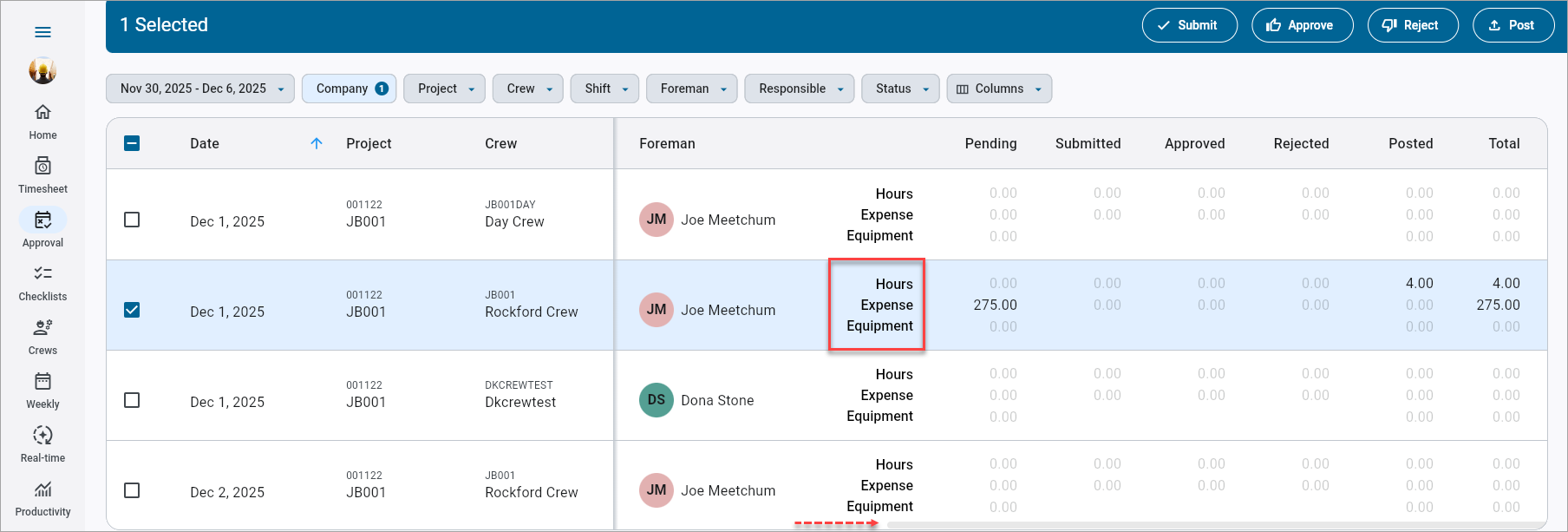Uncheck the selected Rockford Crew Dec 1 row
Viewport: 1568px width, 532px height.
coord(132,310)
